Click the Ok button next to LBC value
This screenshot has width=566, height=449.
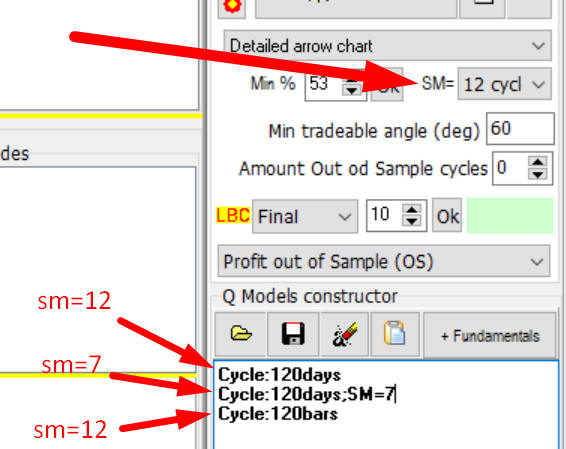coord(447,216)
